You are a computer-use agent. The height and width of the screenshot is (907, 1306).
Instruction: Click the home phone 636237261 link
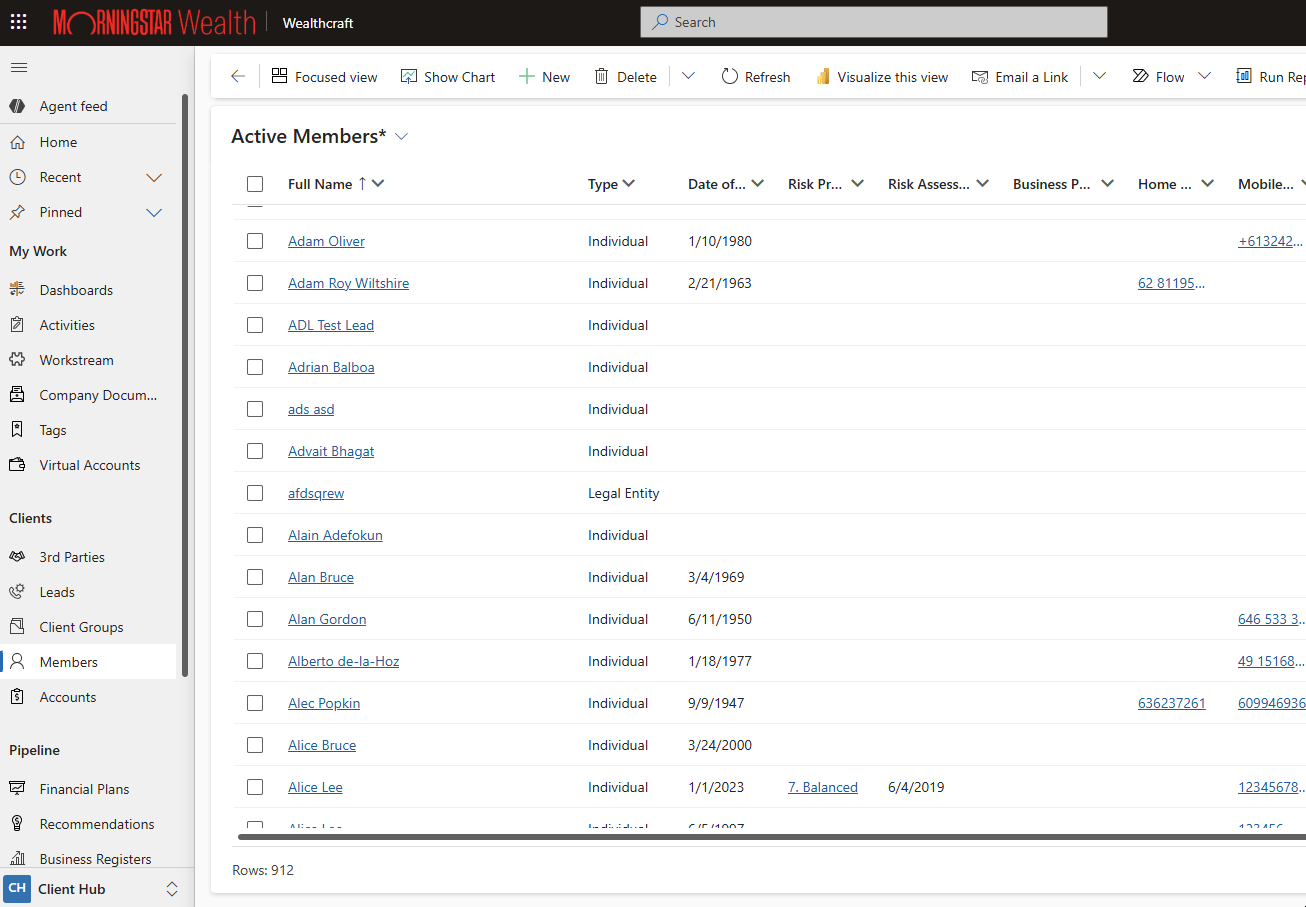click(x=1172, y=703)
